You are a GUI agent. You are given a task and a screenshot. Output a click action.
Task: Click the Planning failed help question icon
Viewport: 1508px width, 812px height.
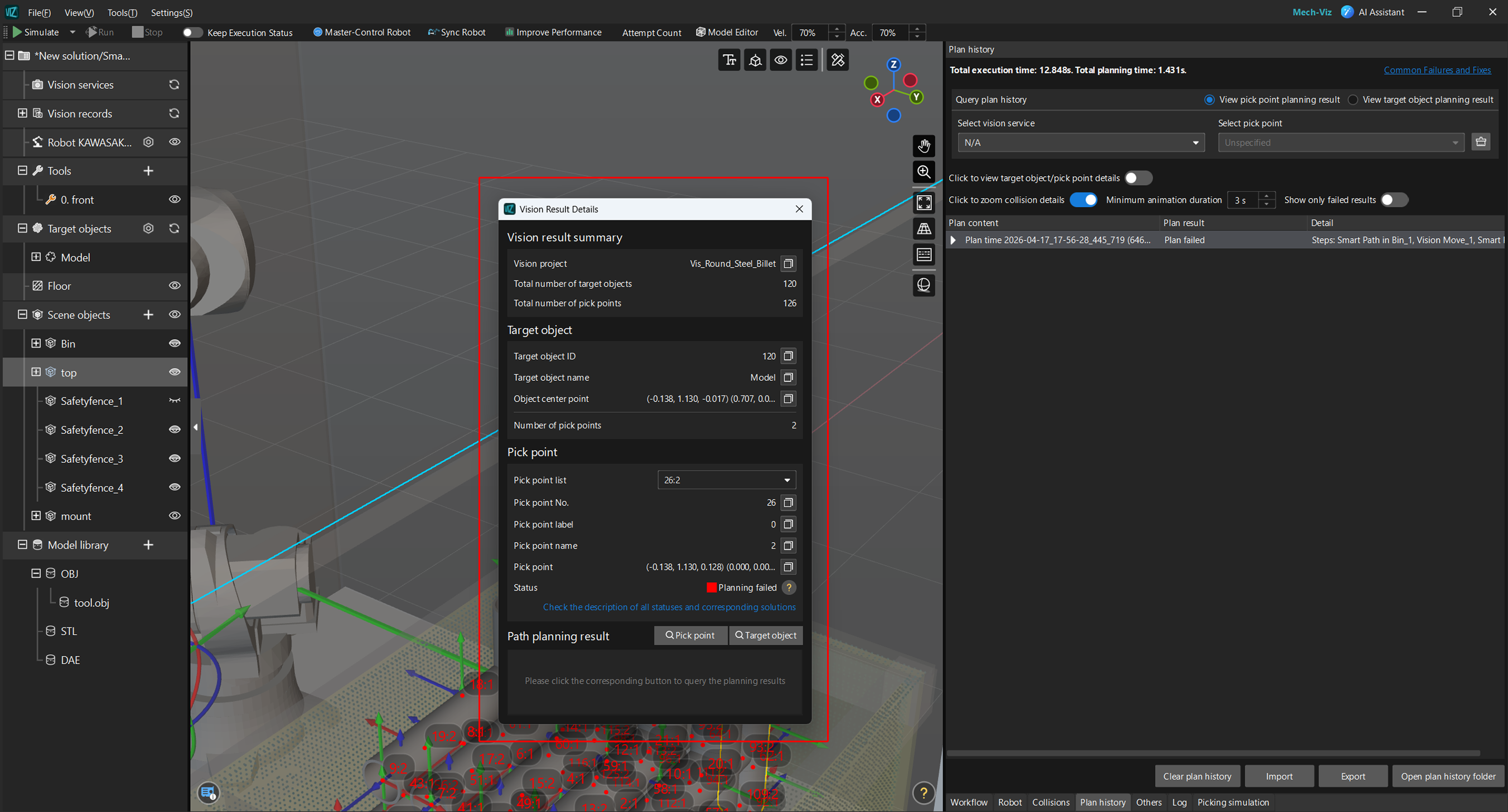click(789, 587)
